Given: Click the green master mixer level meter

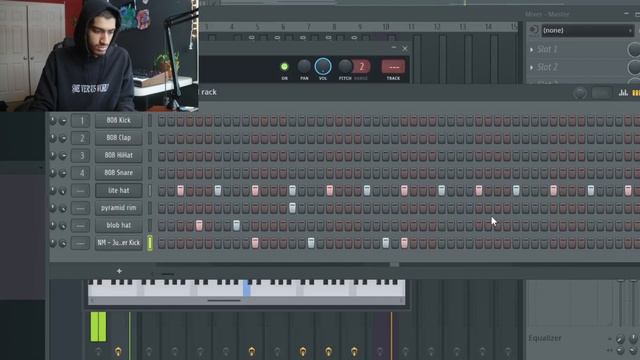Looking at the screenshot, I should coord(98,327).
